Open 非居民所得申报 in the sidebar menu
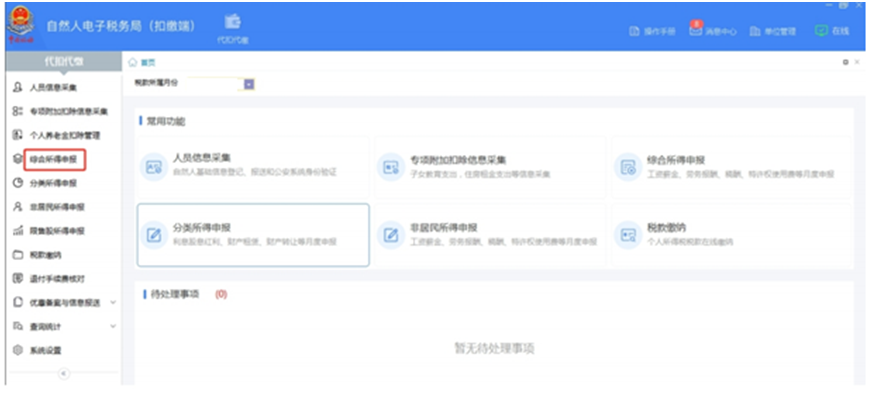 tap(49, 207)
